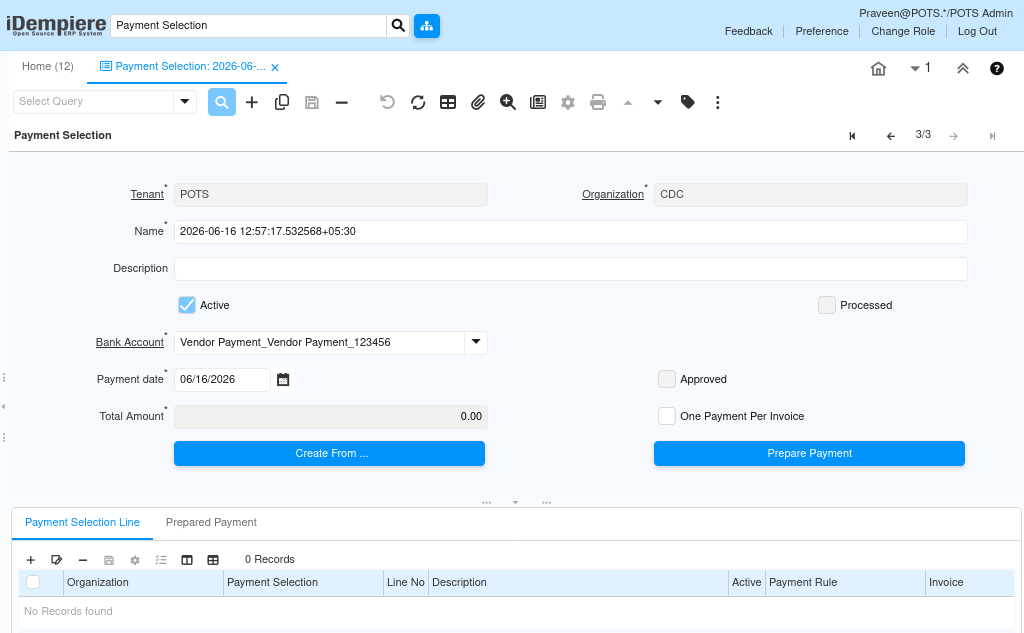The image size is (1024, 633).
Task: Open the label tag icon
Action: [688, 102]
